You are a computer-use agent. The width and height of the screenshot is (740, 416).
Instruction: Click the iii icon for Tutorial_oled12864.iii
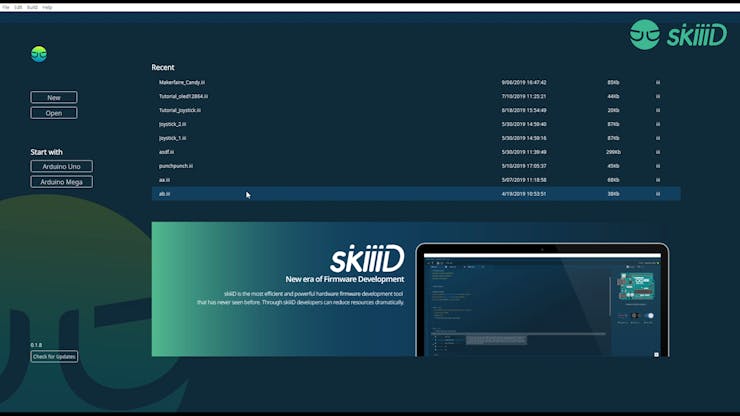pyautogui.click(x=657, y=96)
